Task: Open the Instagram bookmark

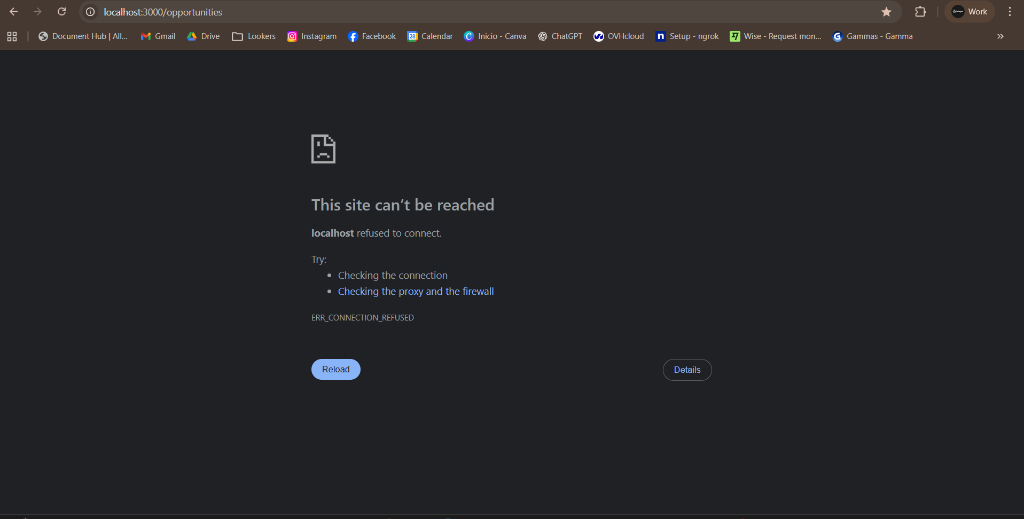Action: [312, 36]
